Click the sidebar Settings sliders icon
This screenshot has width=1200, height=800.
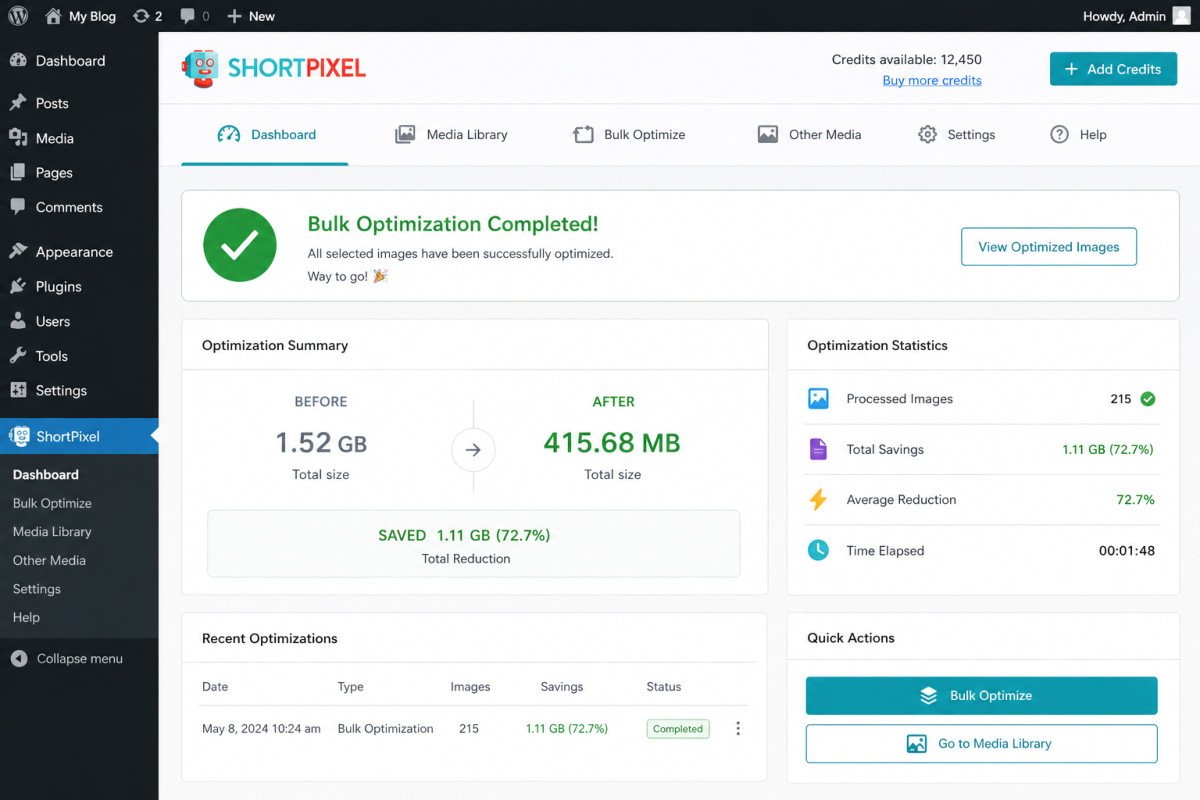(x=18, y=390)
